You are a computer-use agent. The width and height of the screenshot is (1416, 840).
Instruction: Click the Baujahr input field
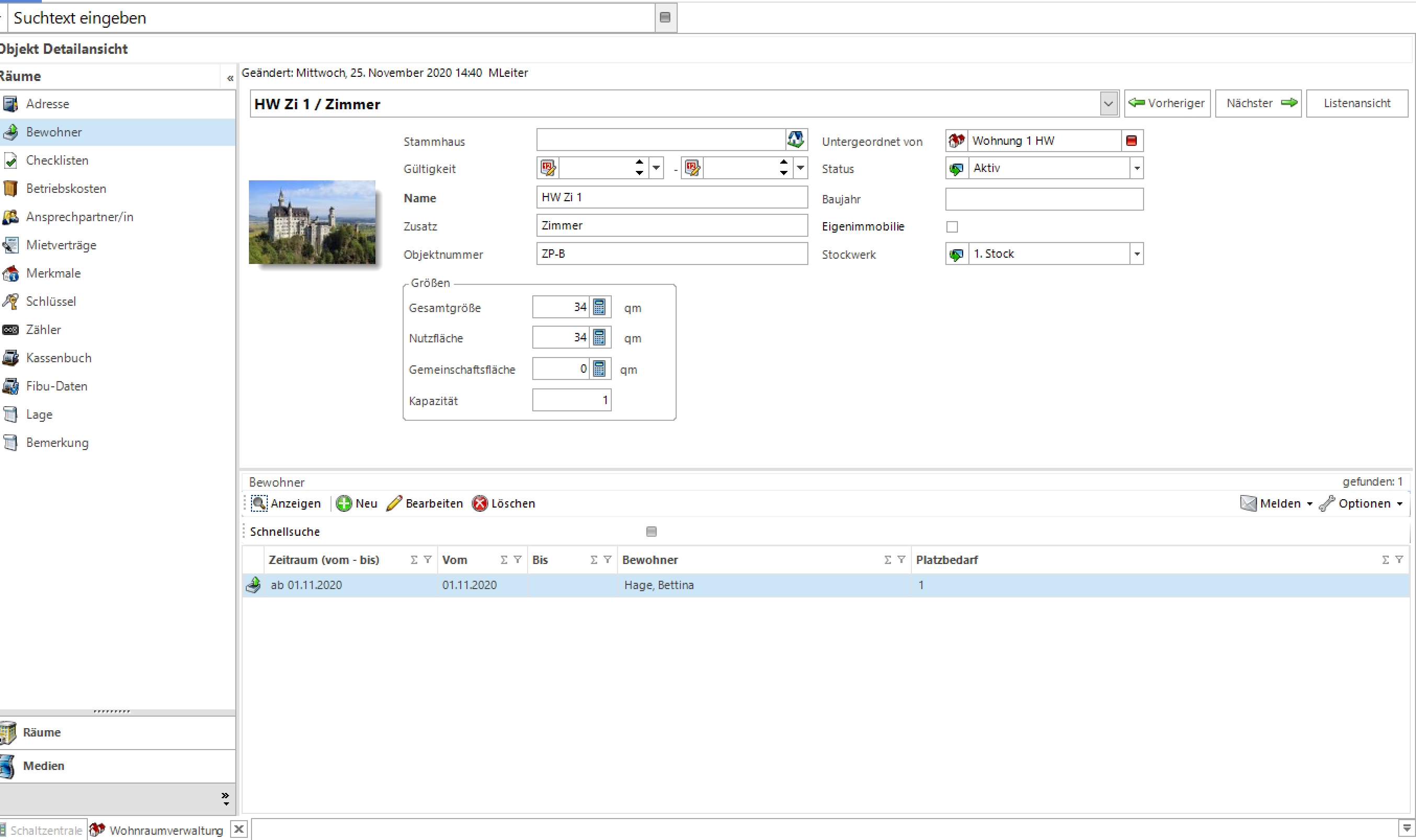pos(1044,199)
